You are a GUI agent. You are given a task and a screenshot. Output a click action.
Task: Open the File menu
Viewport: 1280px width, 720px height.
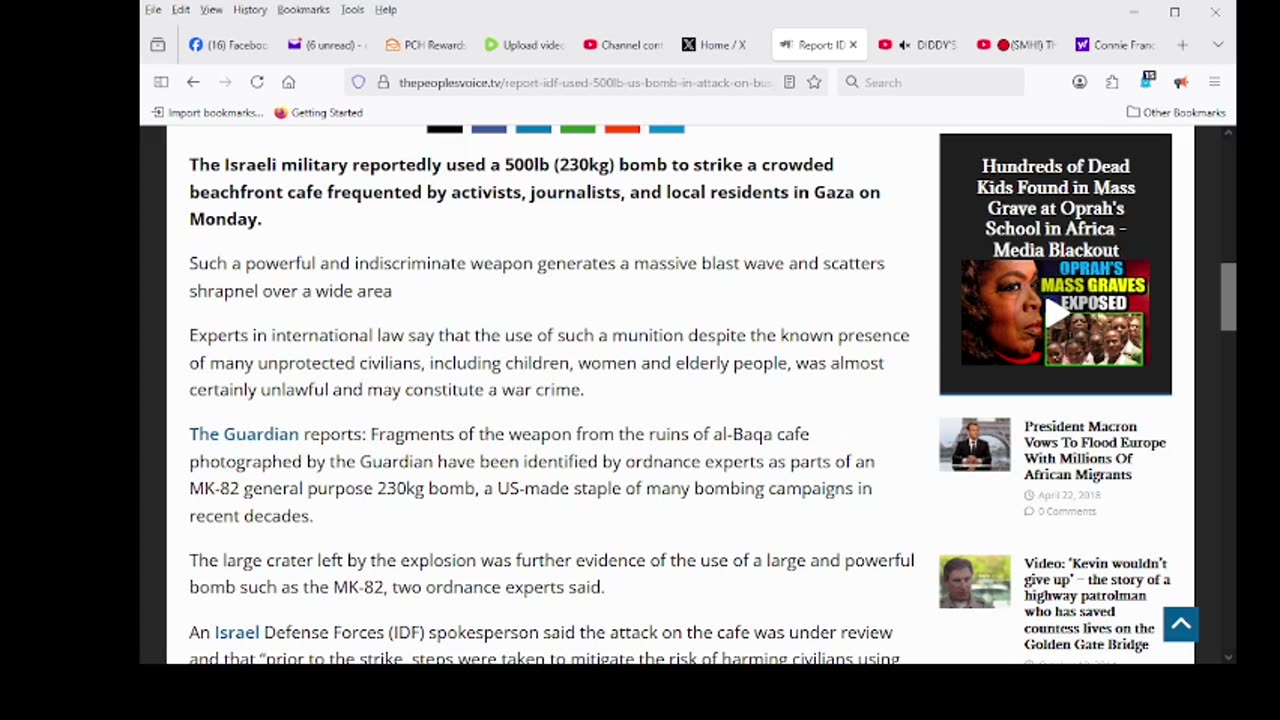coord(153,10)
